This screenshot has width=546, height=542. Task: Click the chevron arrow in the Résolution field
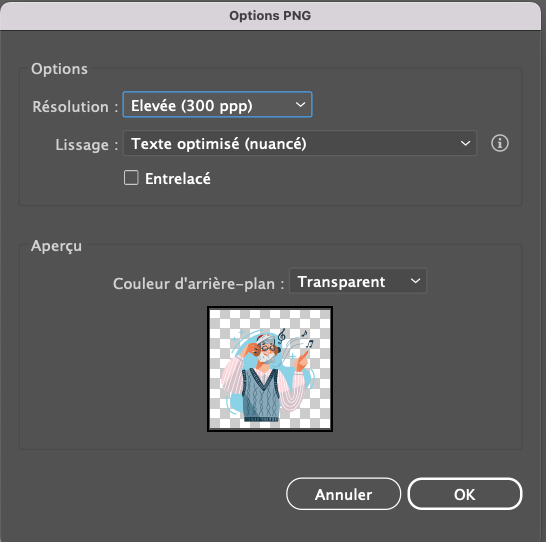point(300,105)
